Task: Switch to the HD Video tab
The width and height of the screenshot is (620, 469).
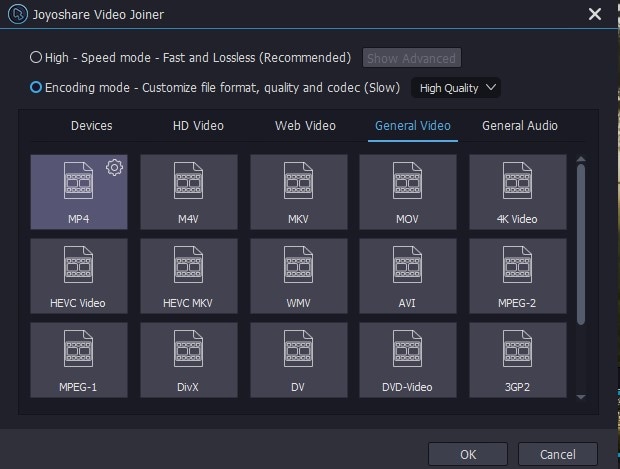Action: [x=198, y=126]
